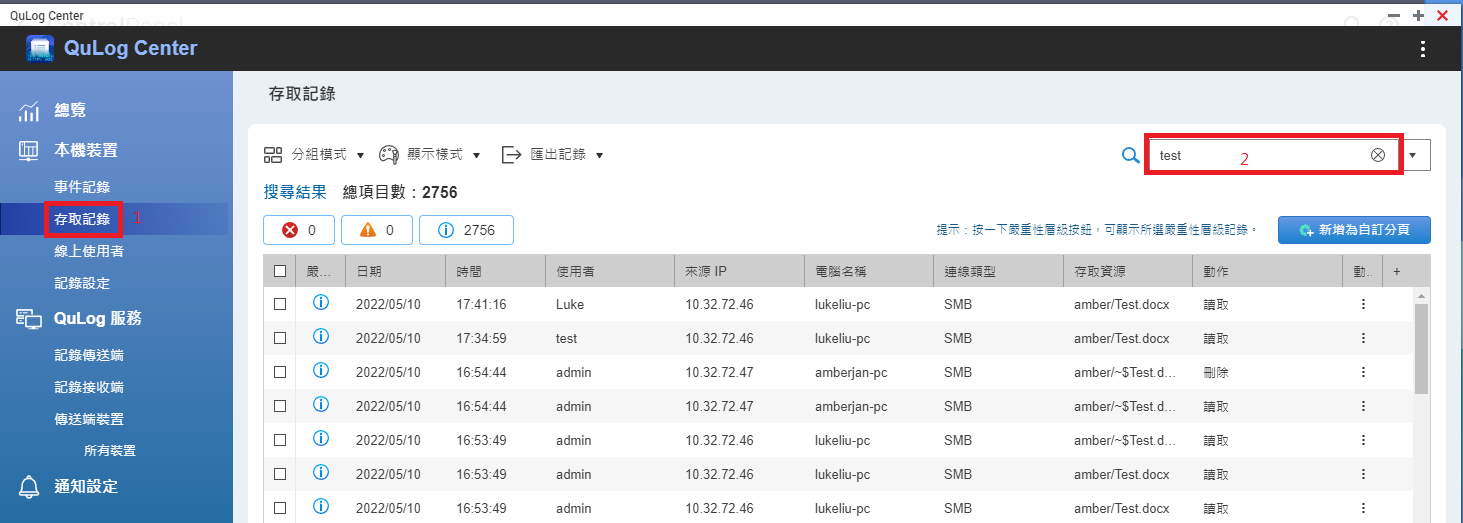Sort by the 存取資源 column header

point(1127,271)
